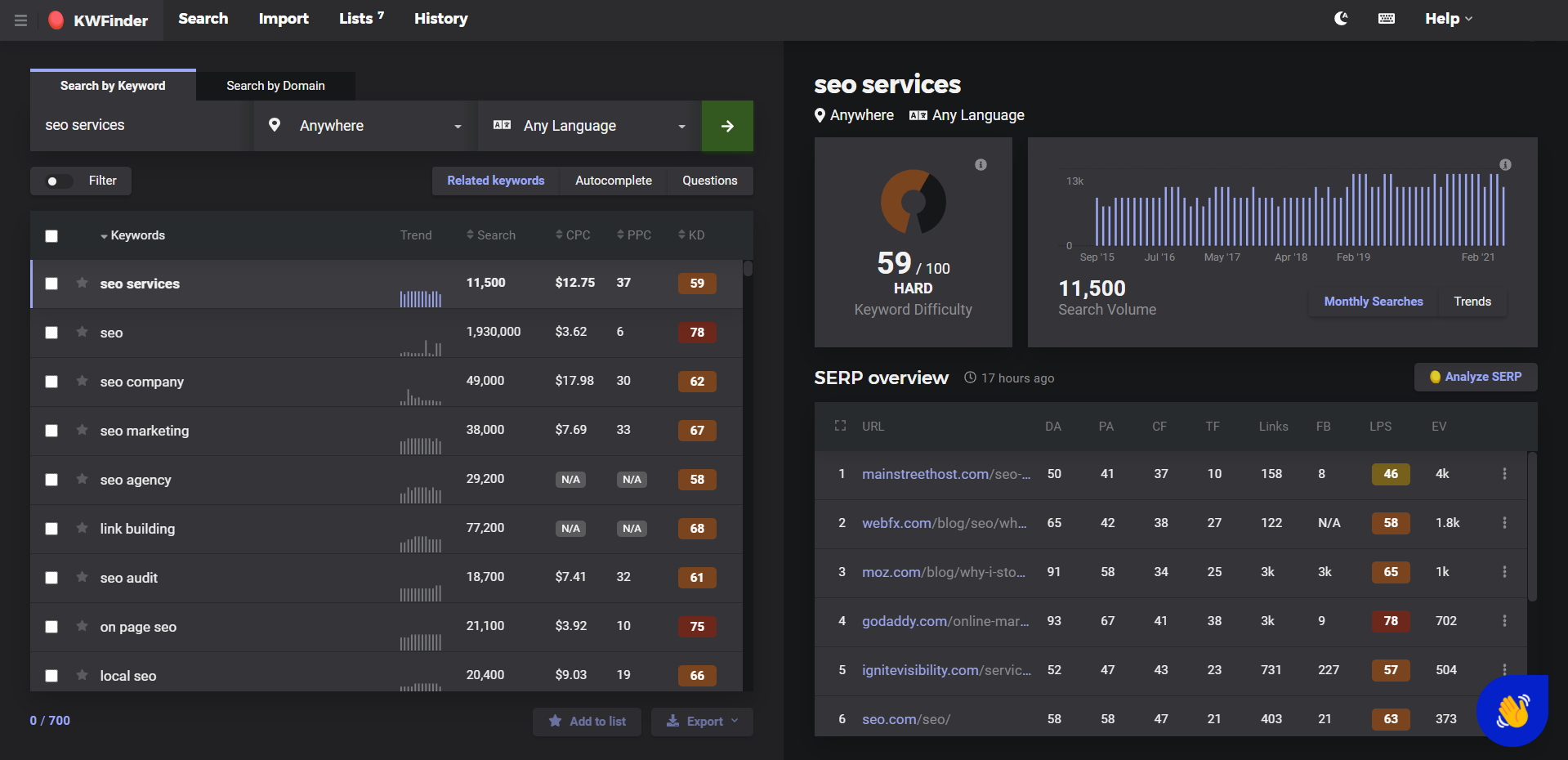Toggle the Filter switch

point(58,181)
